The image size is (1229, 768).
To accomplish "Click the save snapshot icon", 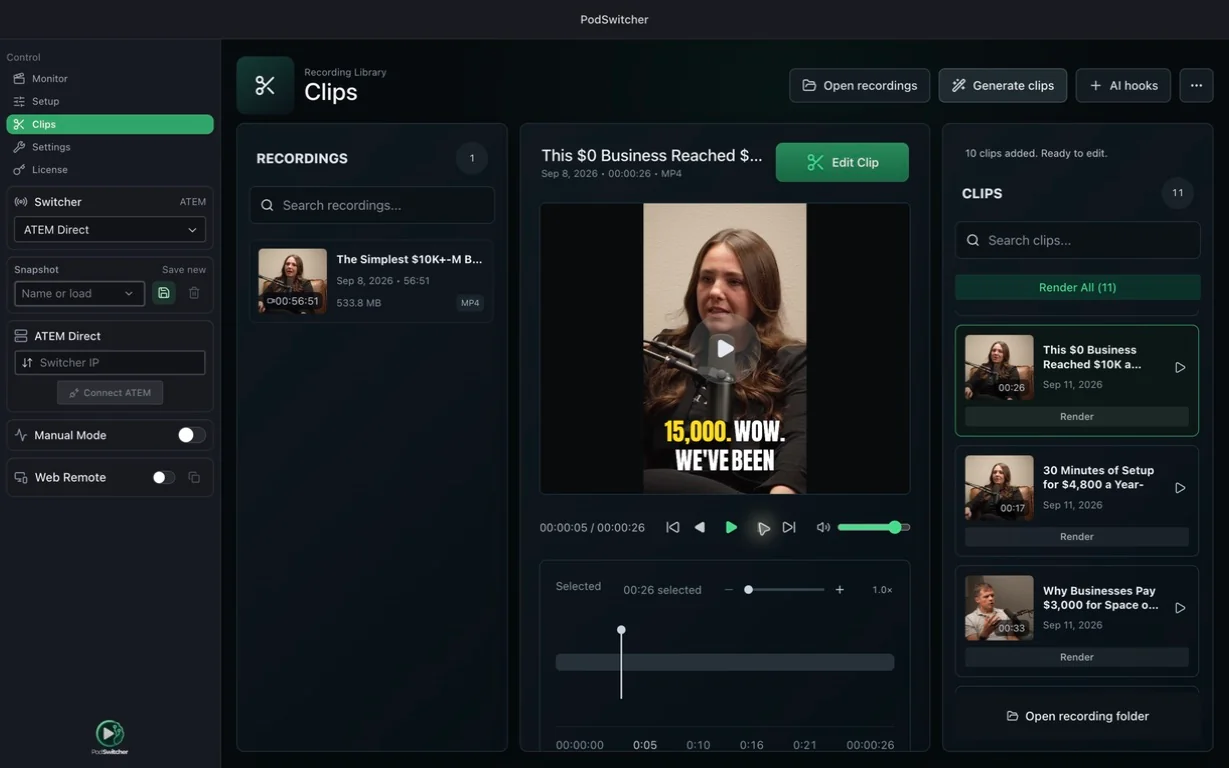I will 164,293.
